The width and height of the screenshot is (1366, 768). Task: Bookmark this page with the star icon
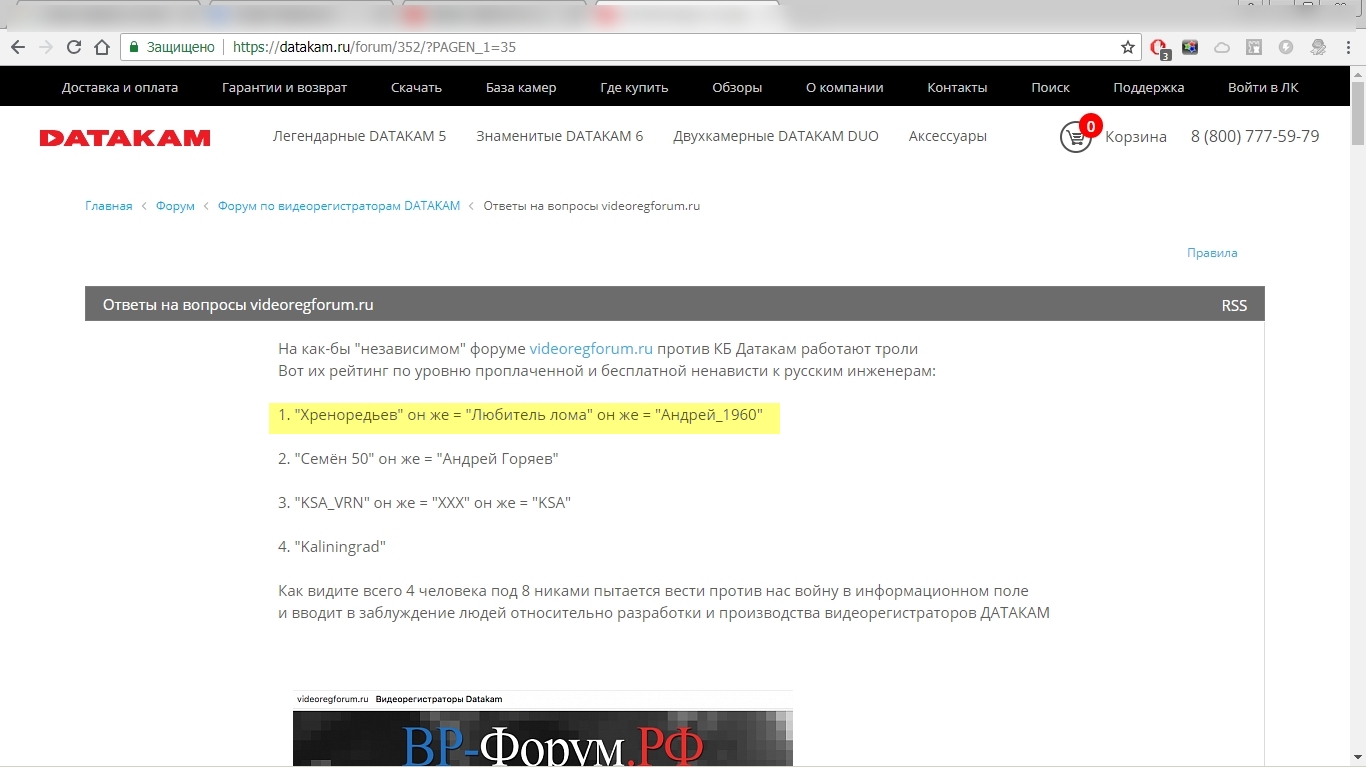tap(1127, 47)
